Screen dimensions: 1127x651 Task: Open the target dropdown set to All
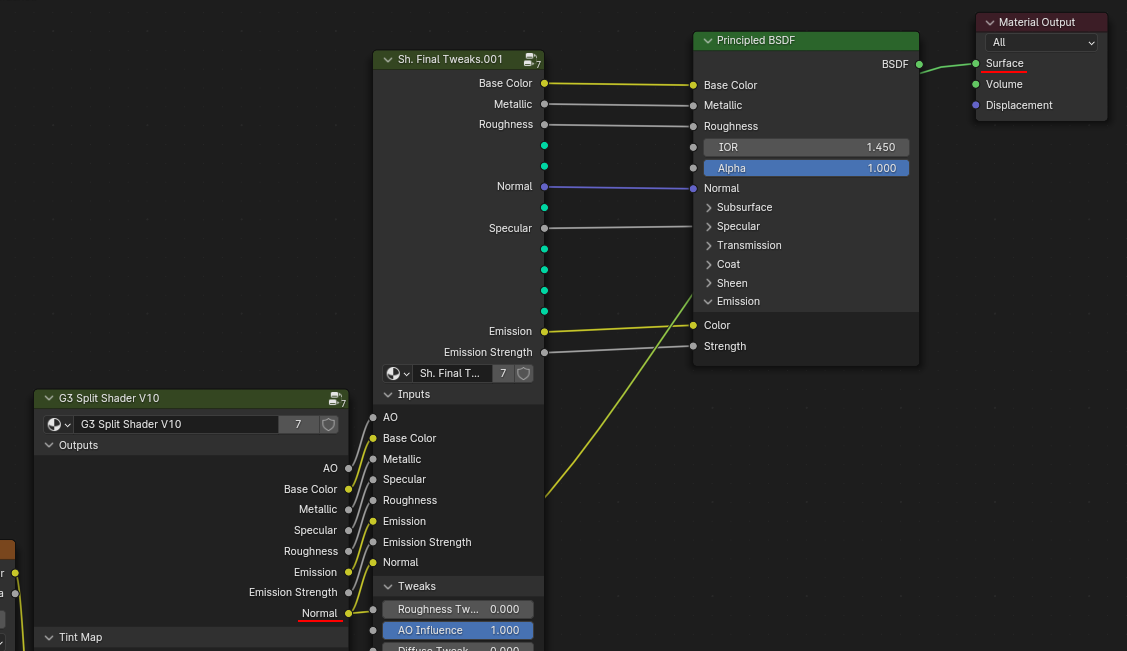(x=1041, y=42)
